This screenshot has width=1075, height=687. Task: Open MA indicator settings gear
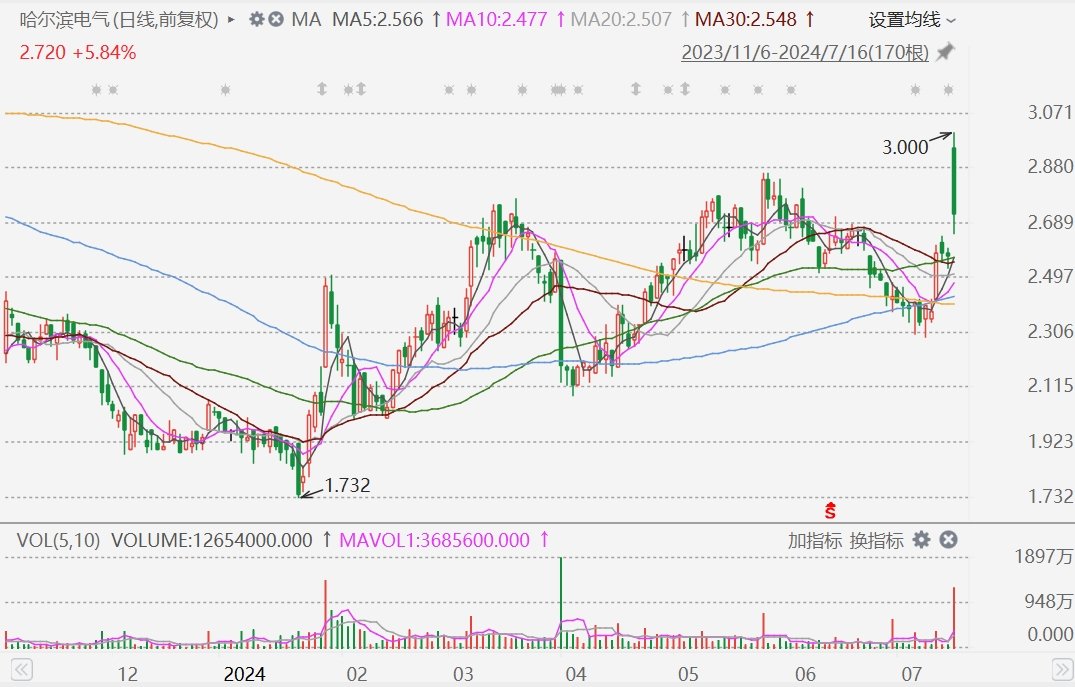click(257, 19)
